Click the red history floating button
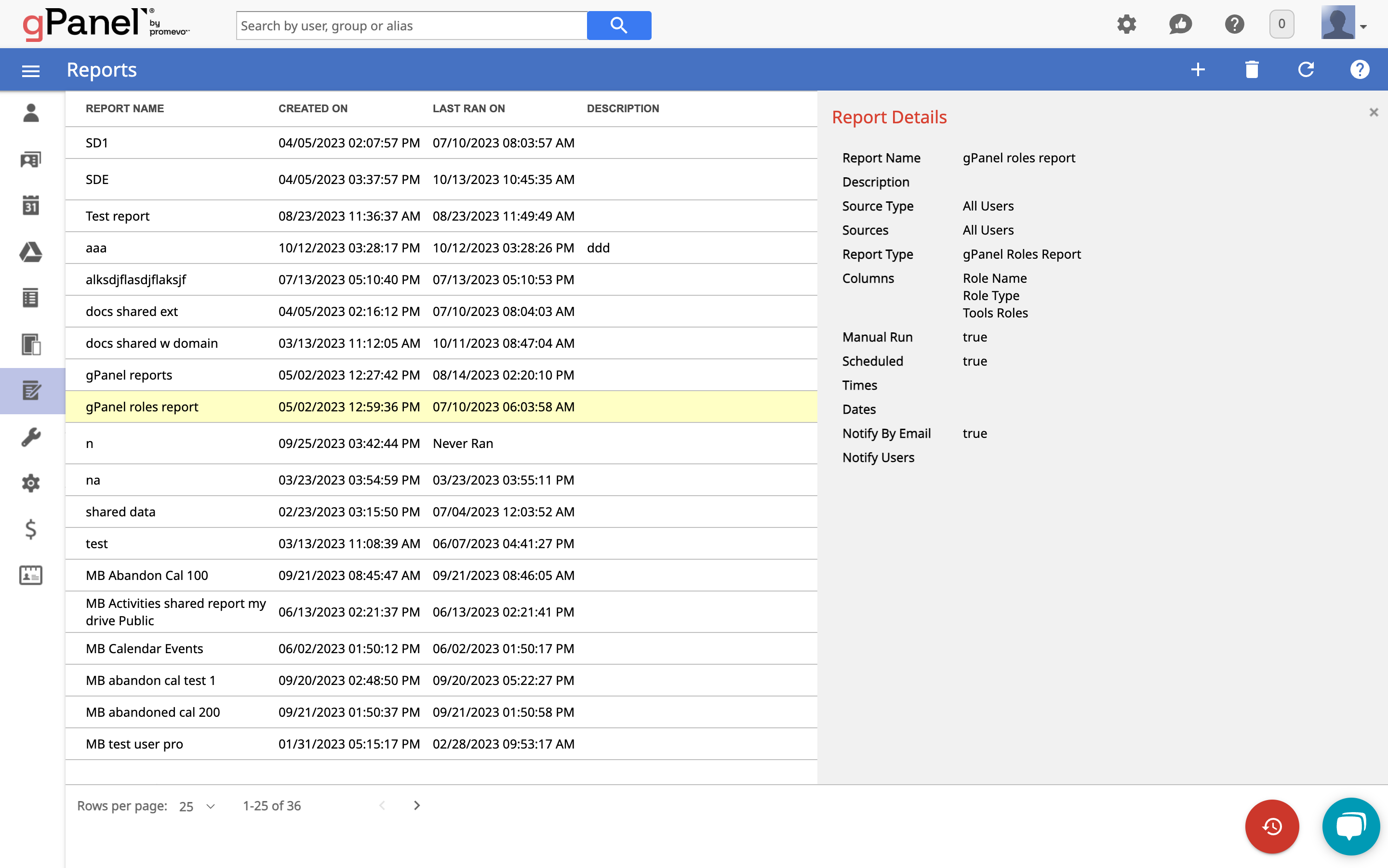This screenshot has height=868, width=1388. click(x=1271, y=826)
